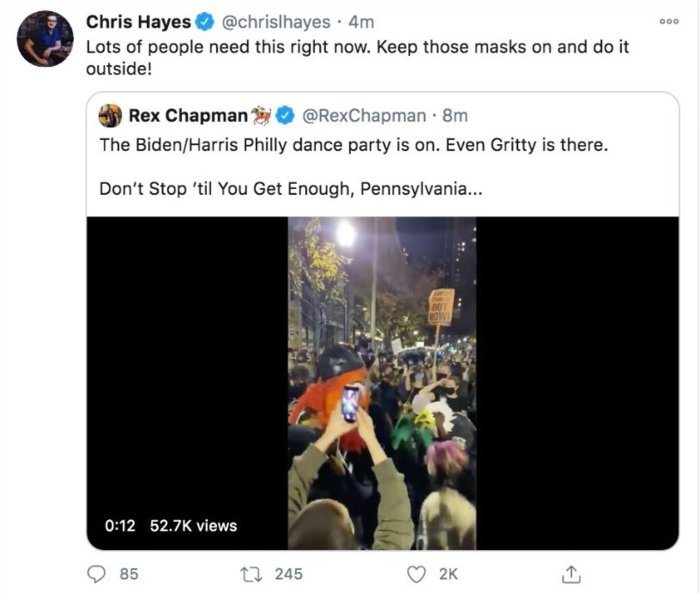Click the share upload icon
This screenshot has height=594, width=700.
[x=573, y=573]
